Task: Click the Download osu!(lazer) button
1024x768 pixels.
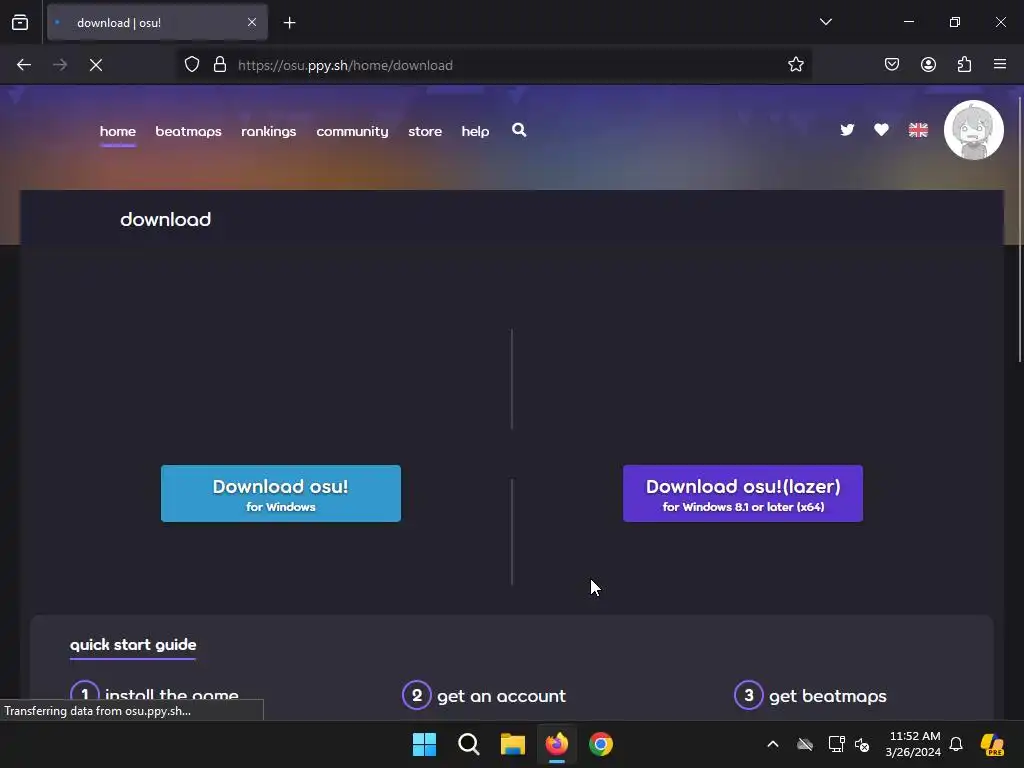Action: point(743,494)
